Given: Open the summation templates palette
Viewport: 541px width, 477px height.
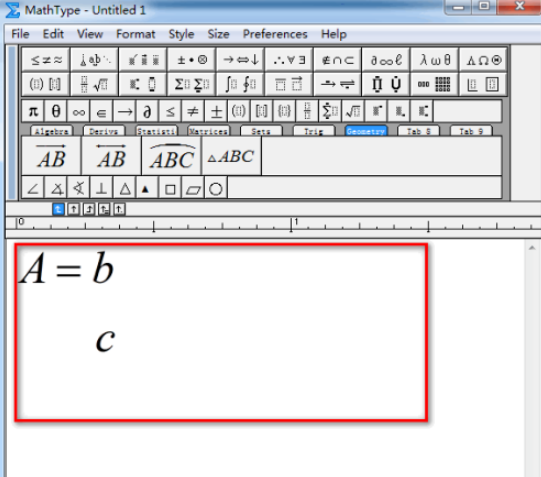Looking at the screenshot, I should pyautogui.click(x=192, y=84).
